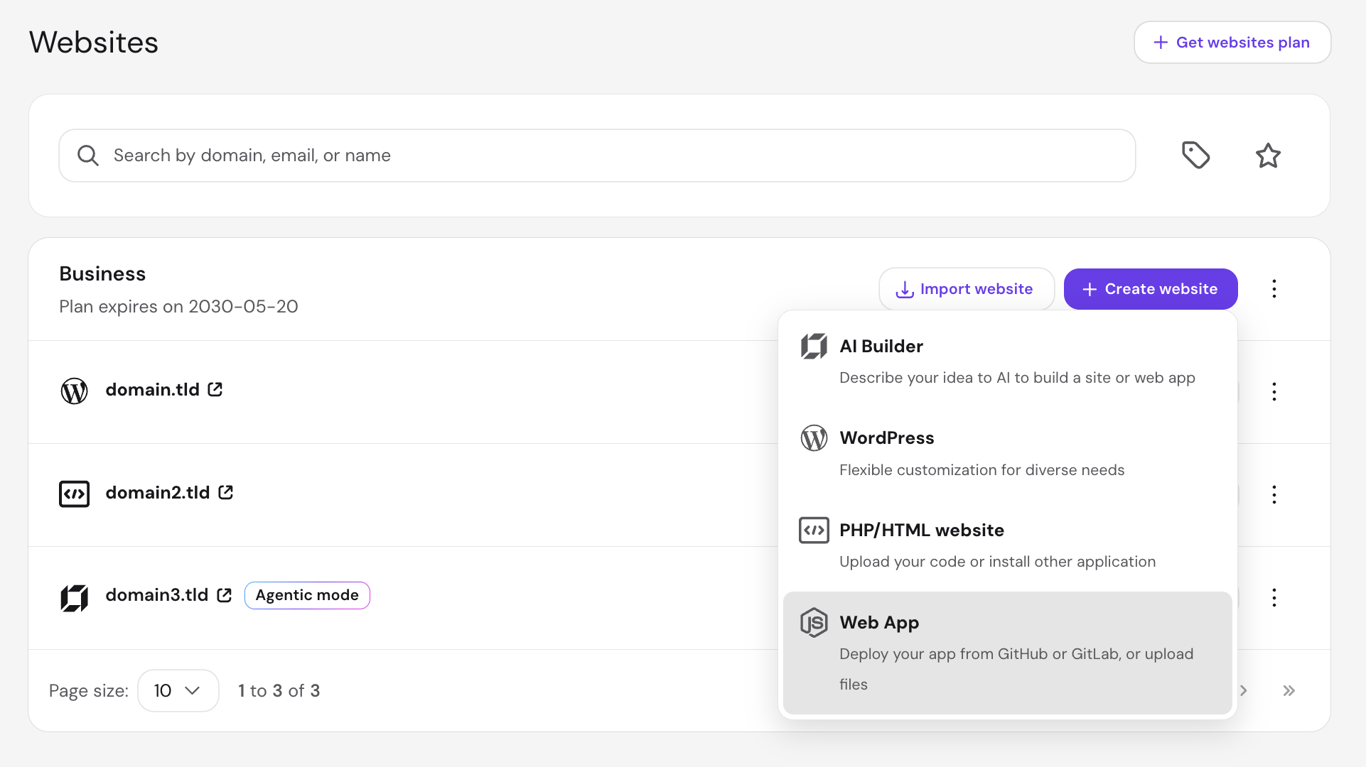Image resolution: width=1366 pixels, height=767 pixels.
Task: Click the "Plan expires on 2030-05-20" text
Action: click(x=179, y=307)
